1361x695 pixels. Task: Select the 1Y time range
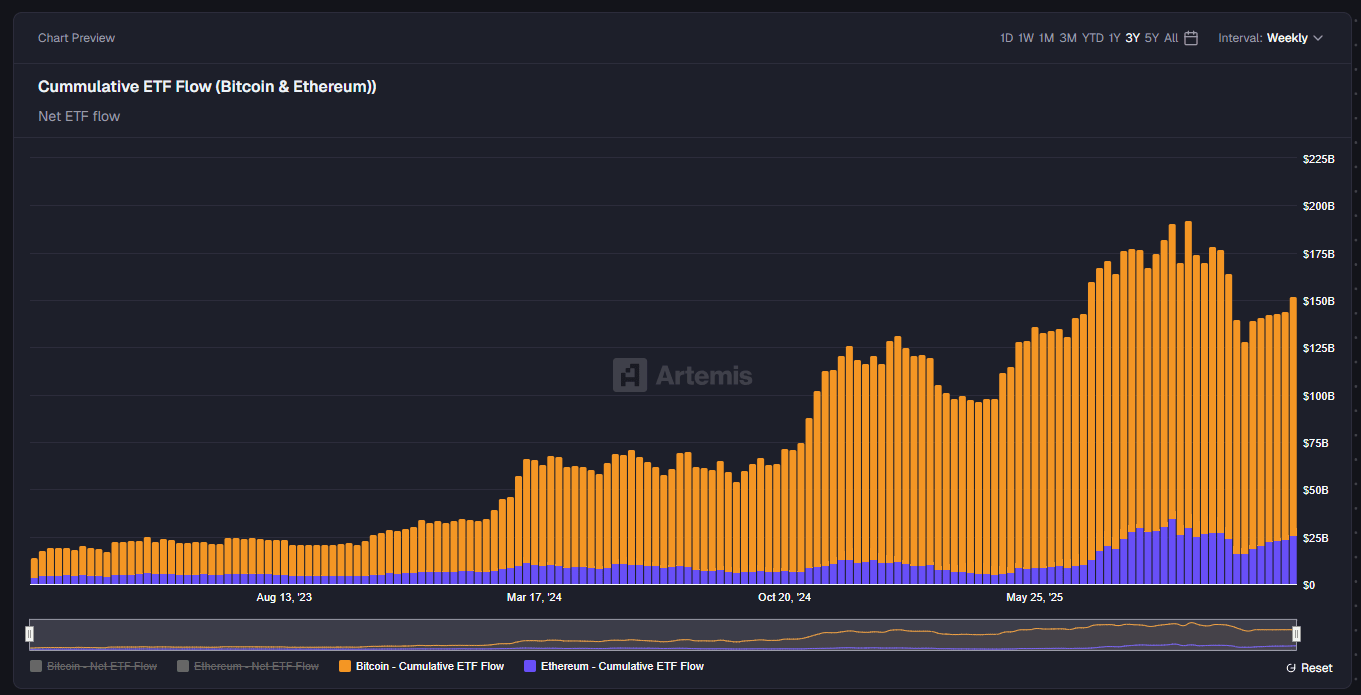coord(1114,38)
